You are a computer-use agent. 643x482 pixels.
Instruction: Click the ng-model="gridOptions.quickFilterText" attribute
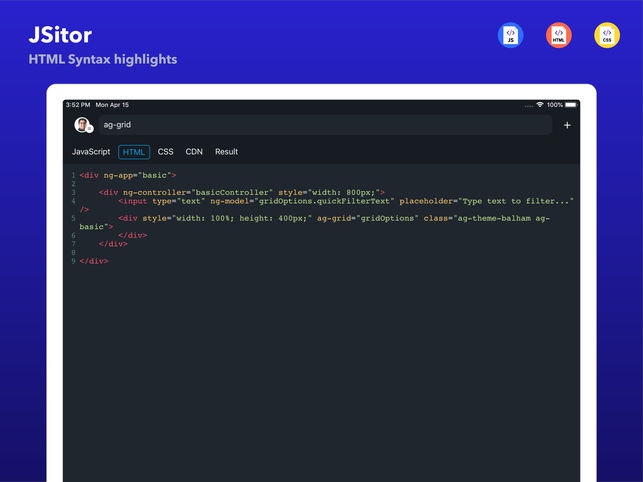302,201
